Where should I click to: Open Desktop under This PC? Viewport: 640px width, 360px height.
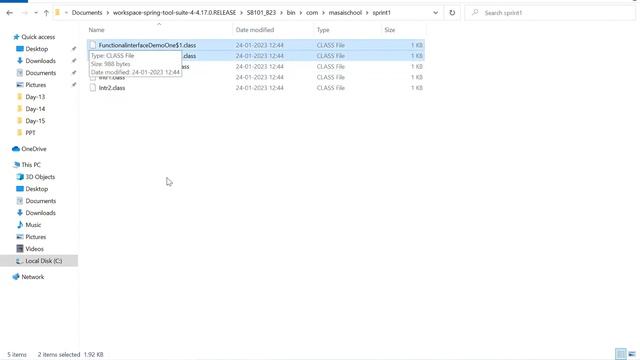point(37,189)
